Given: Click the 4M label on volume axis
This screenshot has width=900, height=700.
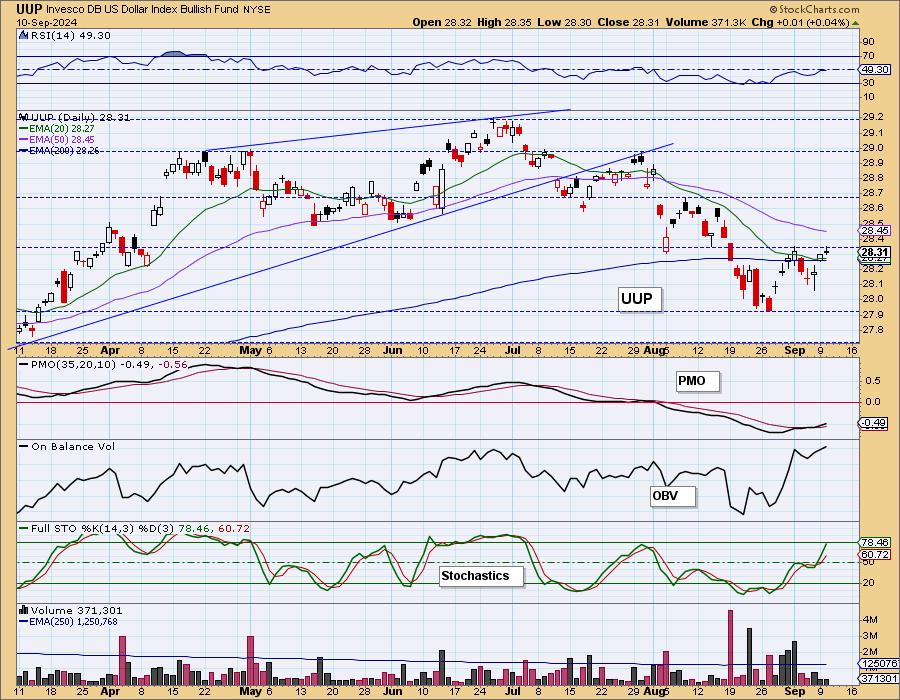Looking at the screenshot, I should point(870,620).
